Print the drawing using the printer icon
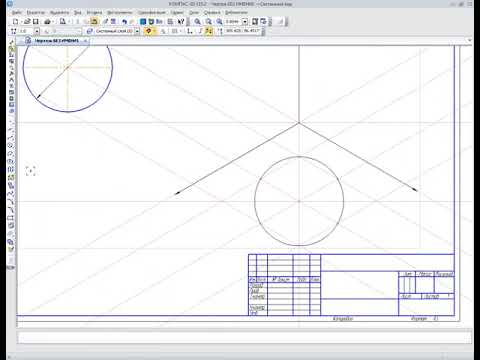 coord(47,22)
